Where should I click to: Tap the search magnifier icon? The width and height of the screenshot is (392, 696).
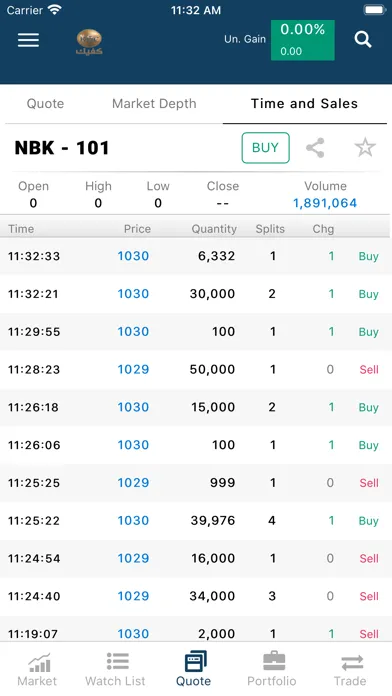point(363,40)
